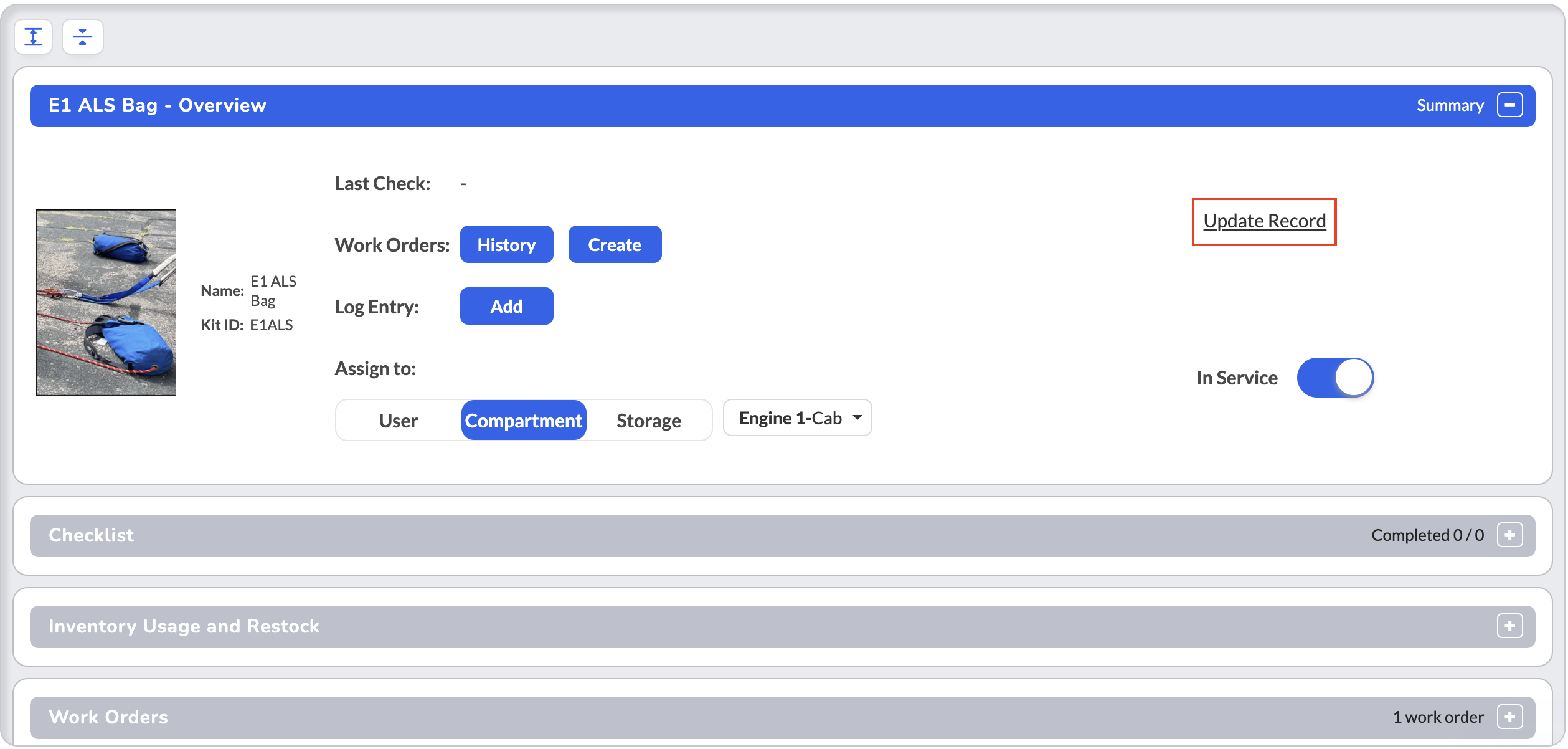The width and height of the screenshot is (1568, 749).
Task: Open the Engine 1-Cab dropdown
Action: pos(797,418)
